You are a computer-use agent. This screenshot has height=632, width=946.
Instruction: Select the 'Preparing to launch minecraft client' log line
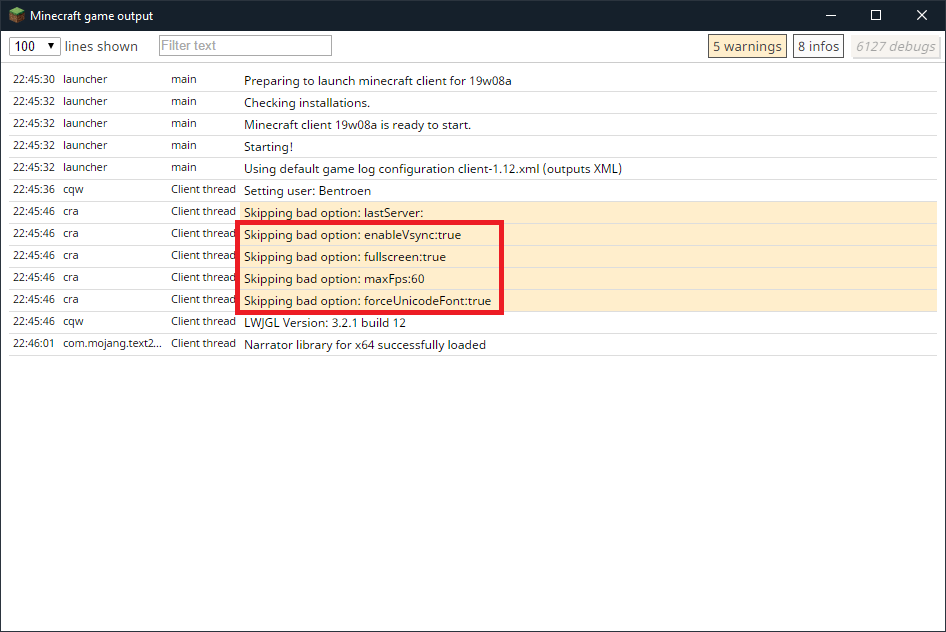point(384,80)
